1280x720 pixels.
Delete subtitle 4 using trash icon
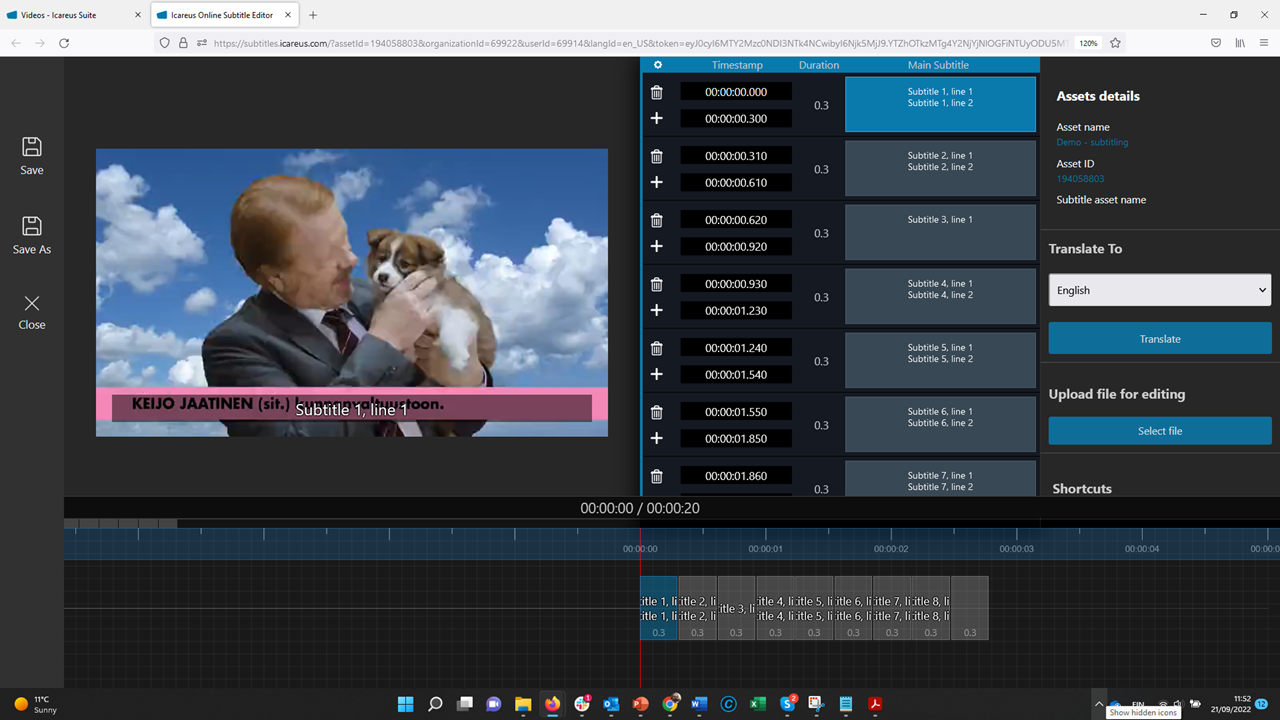(x=657, y=284)
